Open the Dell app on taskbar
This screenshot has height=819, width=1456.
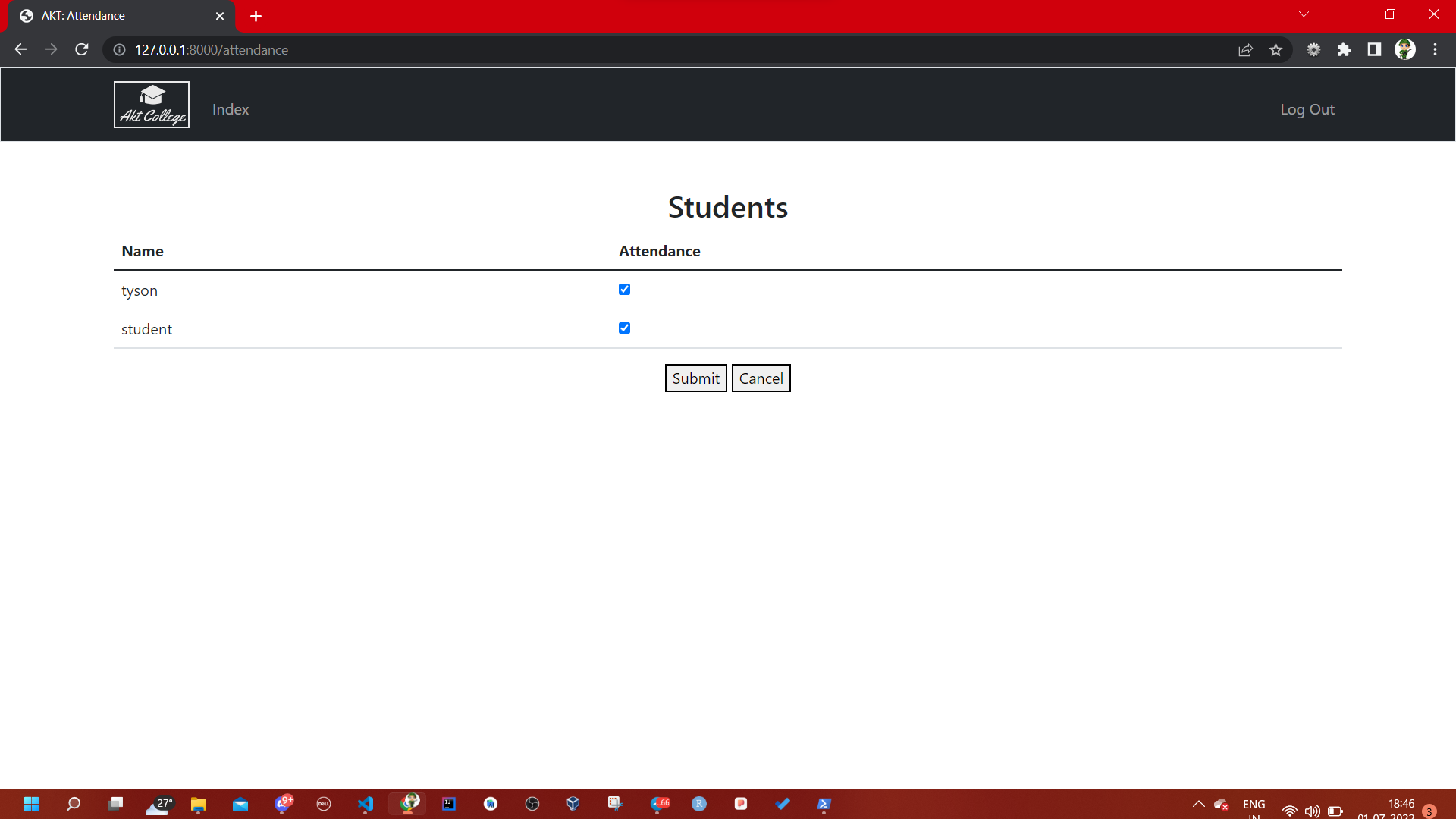[x=324, y=804]
